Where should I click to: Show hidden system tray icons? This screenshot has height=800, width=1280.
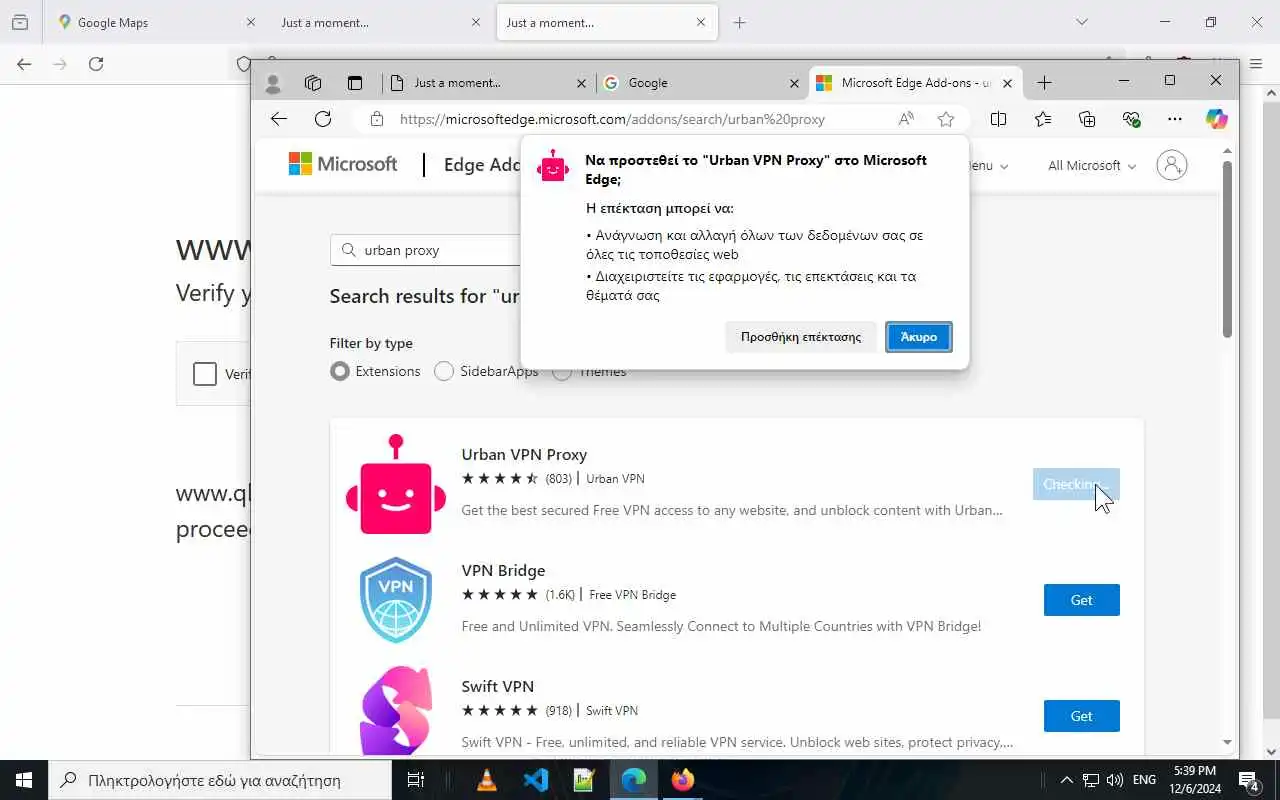(x=1066, y=780)
